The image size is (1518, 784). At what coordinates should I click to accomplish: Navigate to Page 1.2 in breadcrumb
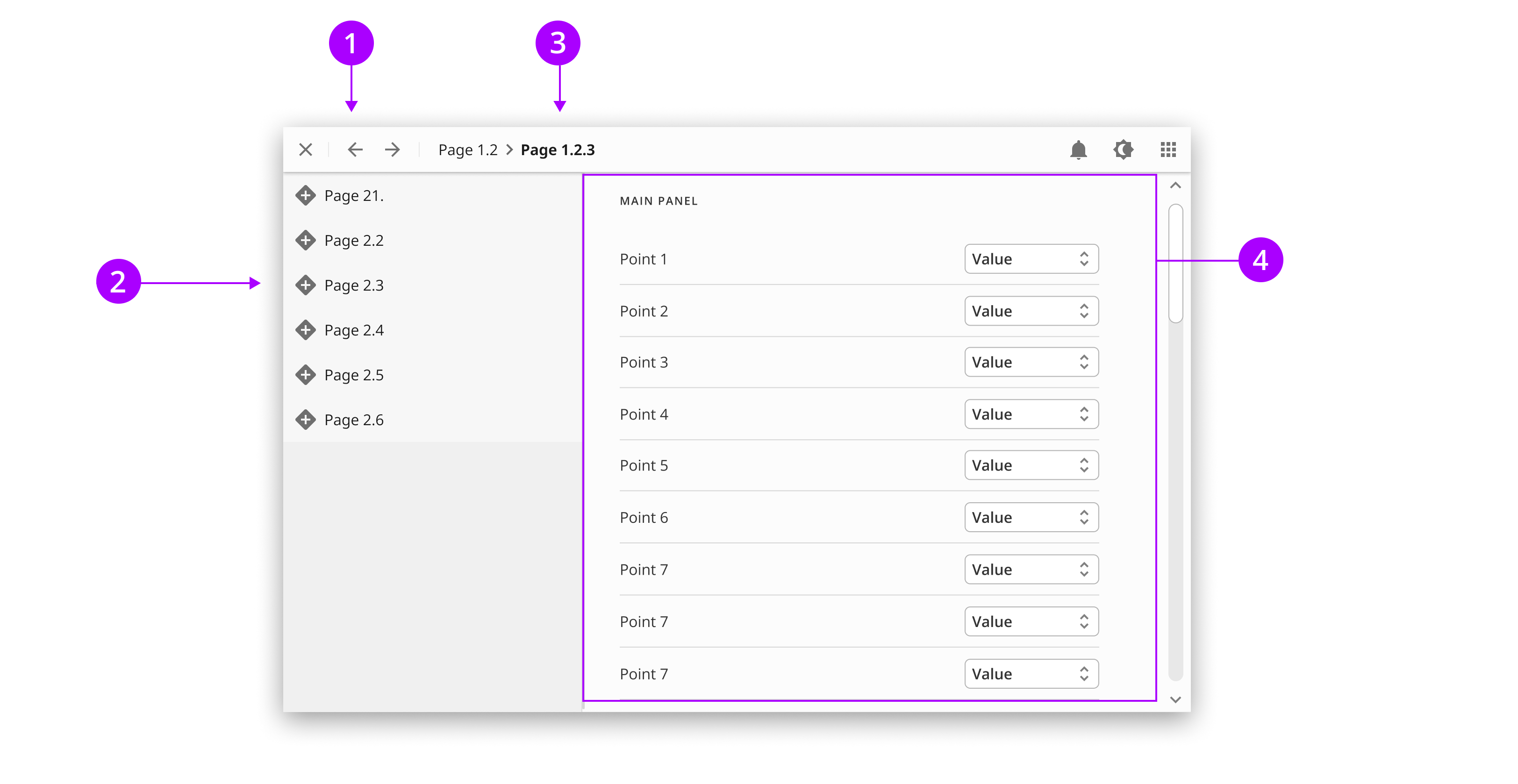[x=468, y=150]
